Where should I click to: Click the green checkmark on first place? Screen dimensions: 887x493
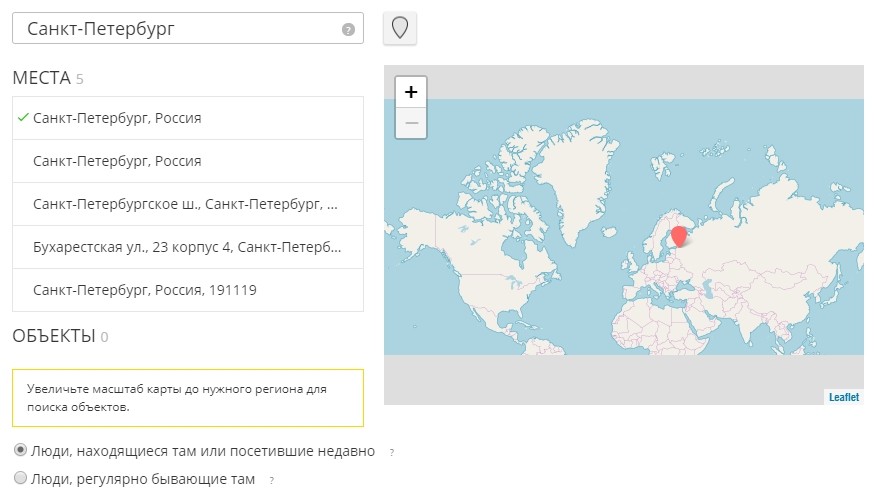(23, 118)
